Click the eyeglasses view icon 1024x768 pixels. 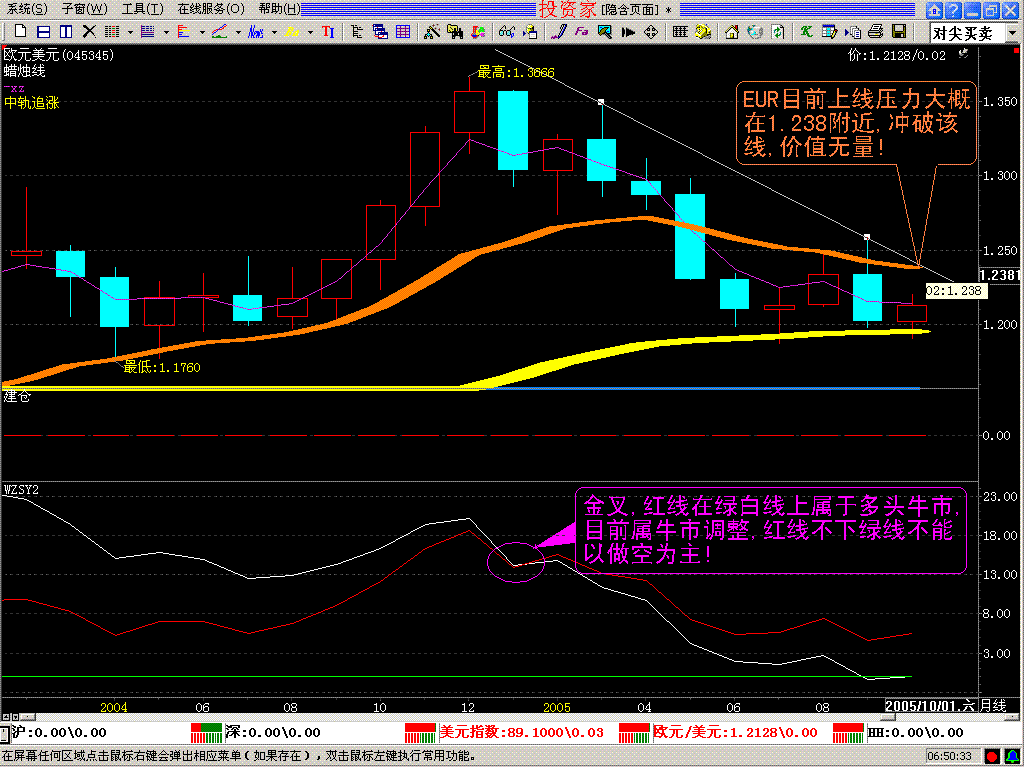[506, 31]
